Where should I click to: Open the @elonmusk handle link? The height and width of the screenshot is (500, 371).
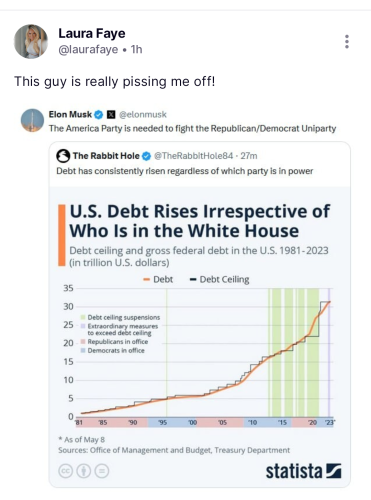click(143, 115)
